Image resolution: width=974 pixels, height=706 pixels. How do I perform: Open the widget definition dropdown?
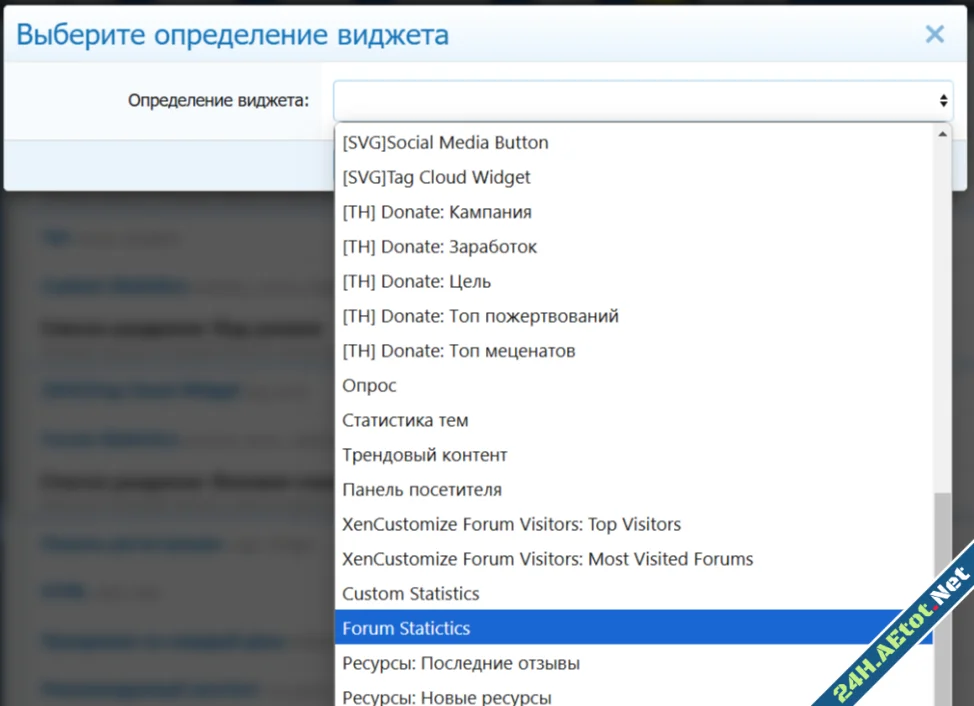click(642, 100)
